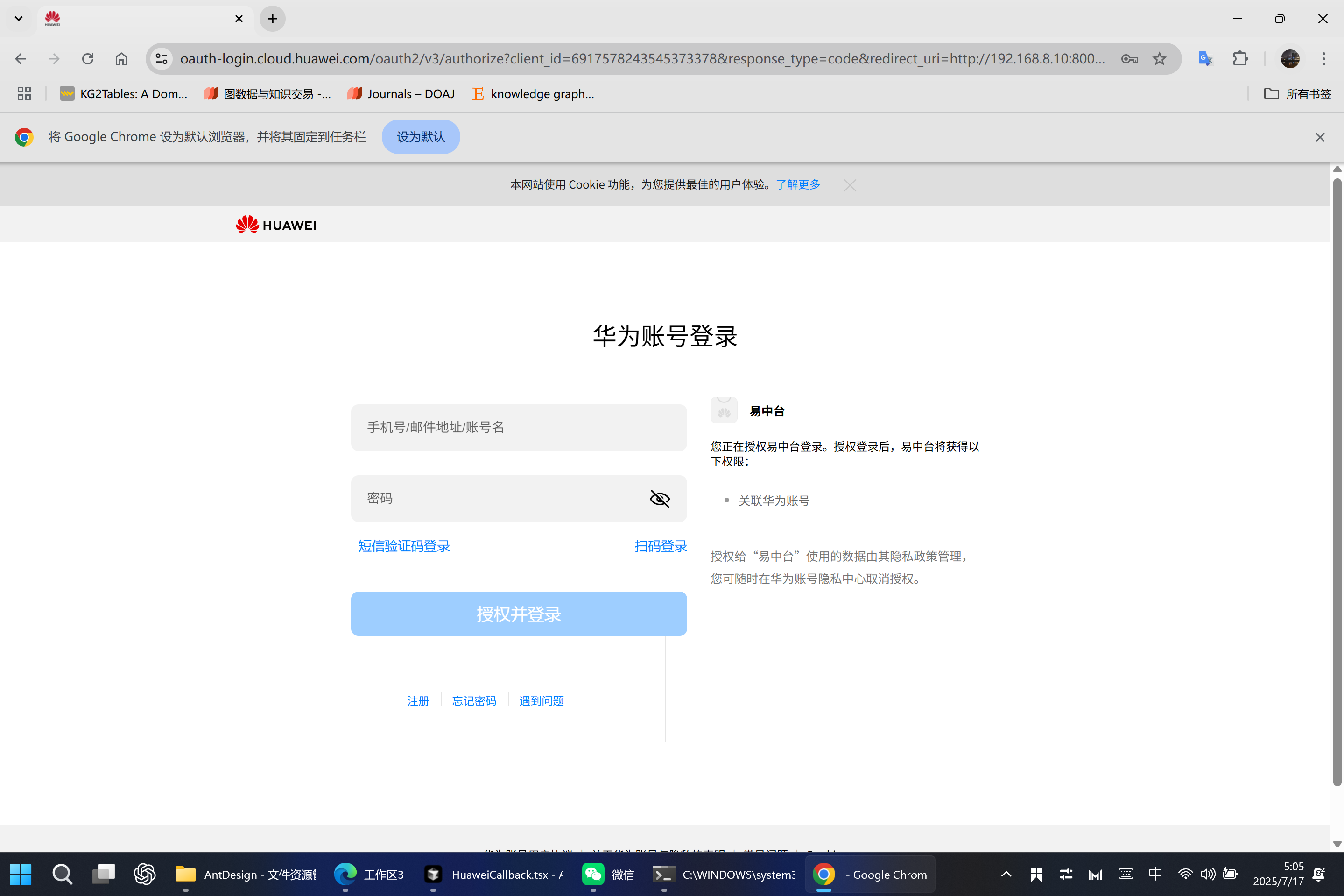Open Journals – DOAJ bookmark
The width and height of the screenshot is (1344, 896).
401,93
